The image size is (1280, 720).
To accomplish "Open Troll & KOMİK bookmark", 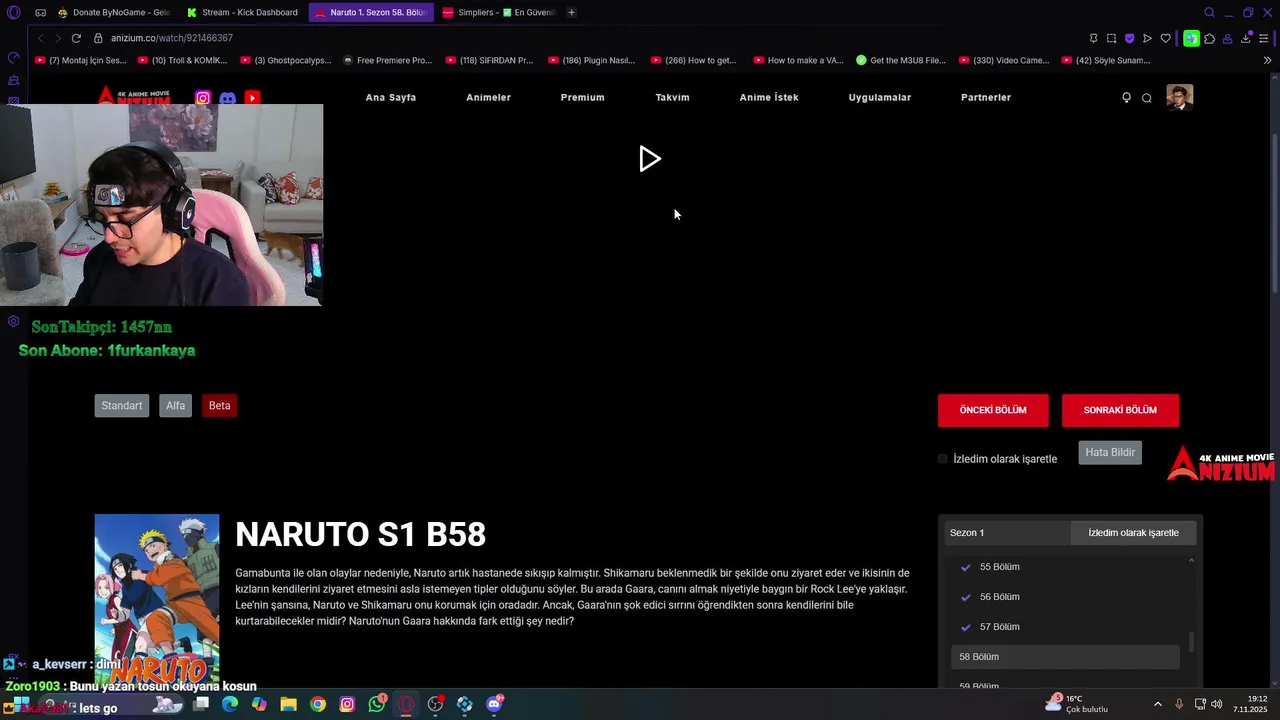I will click(x=183, y=60).
